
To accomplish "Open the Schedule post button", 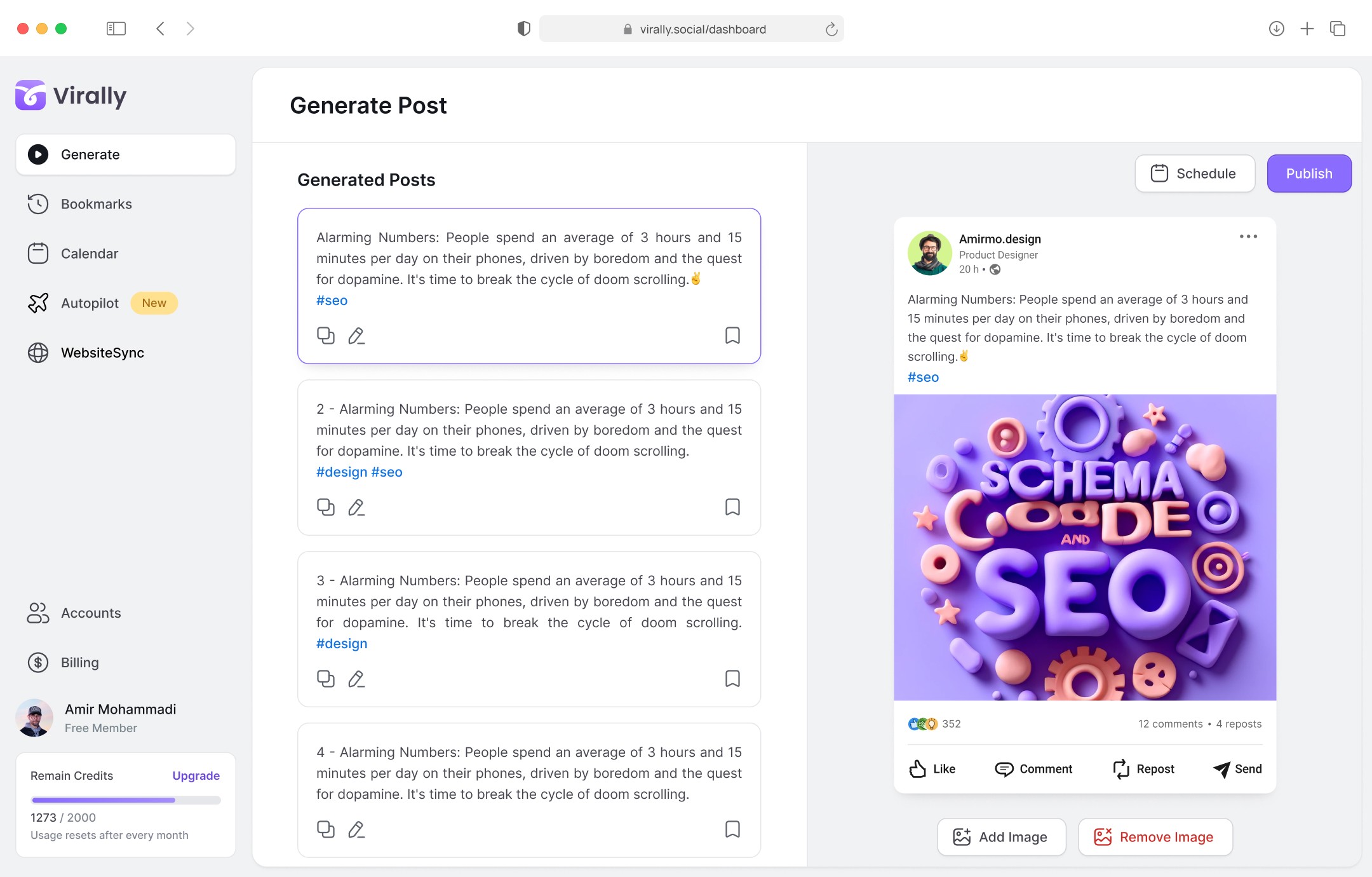I will (1195, 173).
